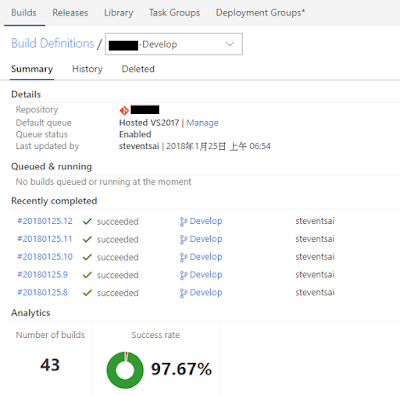The width and height of the screenshot is (400, 395).
Task: Open build #20180125.9
Action: [42, 275]
